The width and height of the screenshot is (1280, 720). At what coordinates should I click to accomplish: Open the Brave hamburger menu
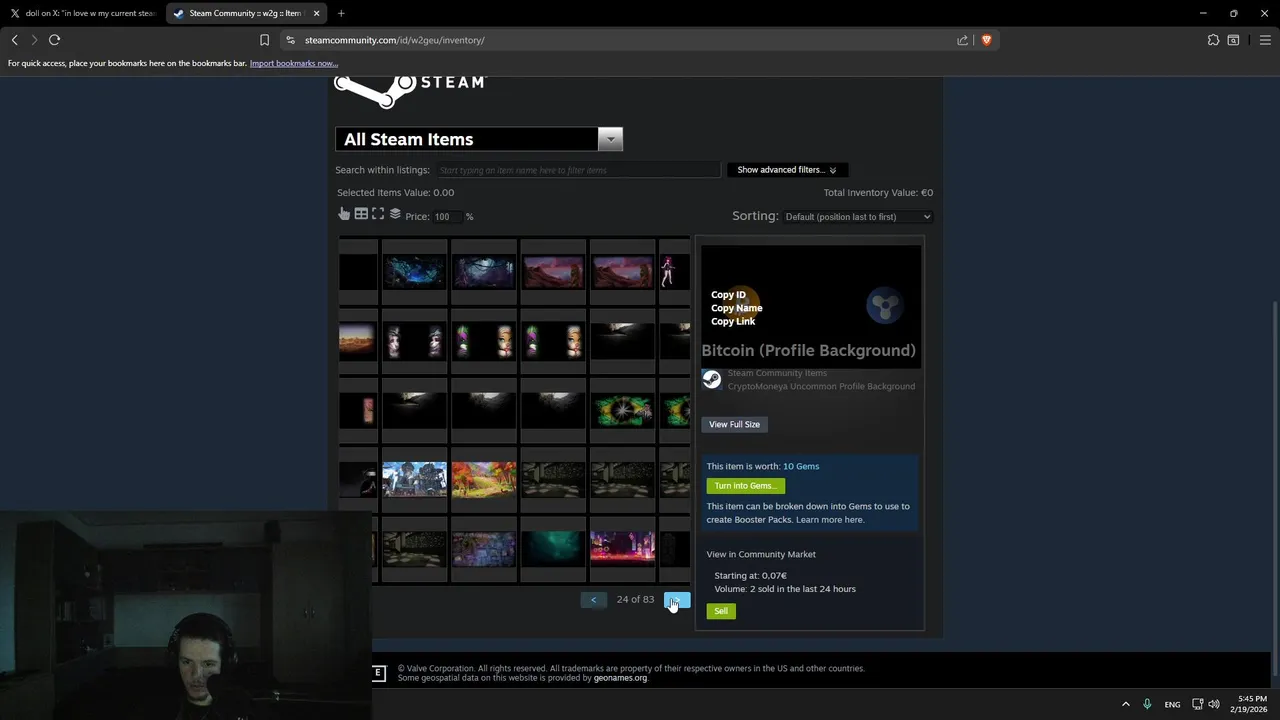[x=1265, y=40]
